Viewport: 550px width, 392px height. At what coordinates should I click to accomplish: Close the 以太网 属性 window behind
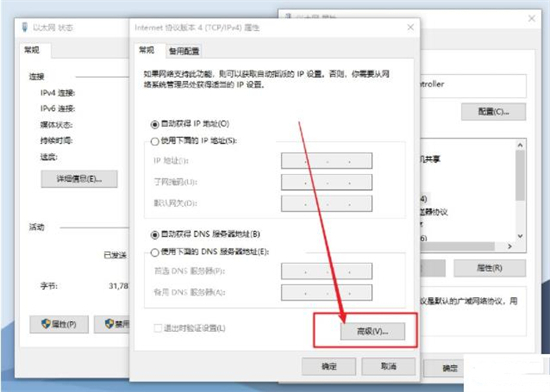pyautogui.click(x=532, y=18)
